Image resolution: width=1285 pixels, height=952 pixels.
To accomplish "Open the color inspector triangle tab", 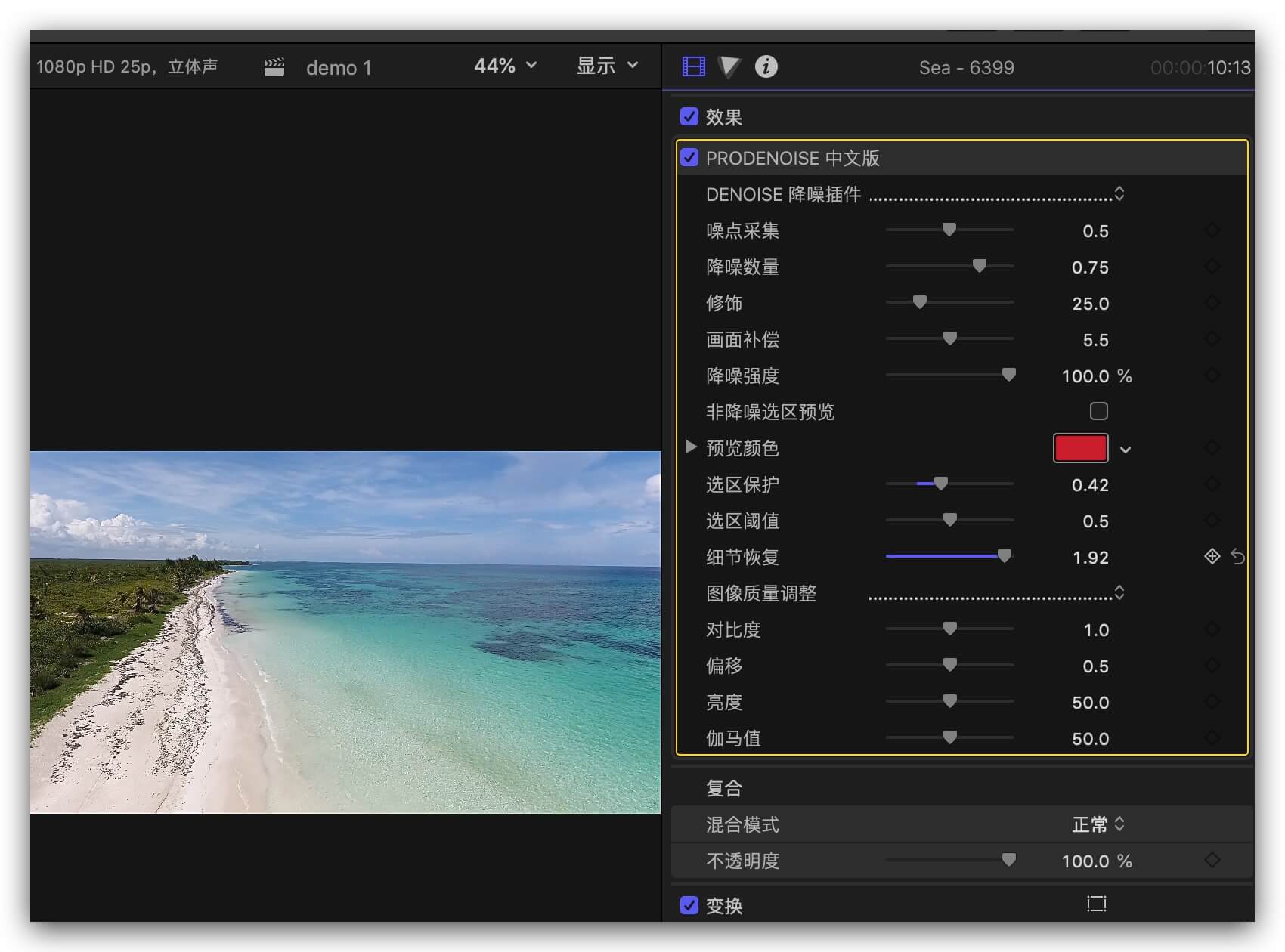I will tap(729, 66).
